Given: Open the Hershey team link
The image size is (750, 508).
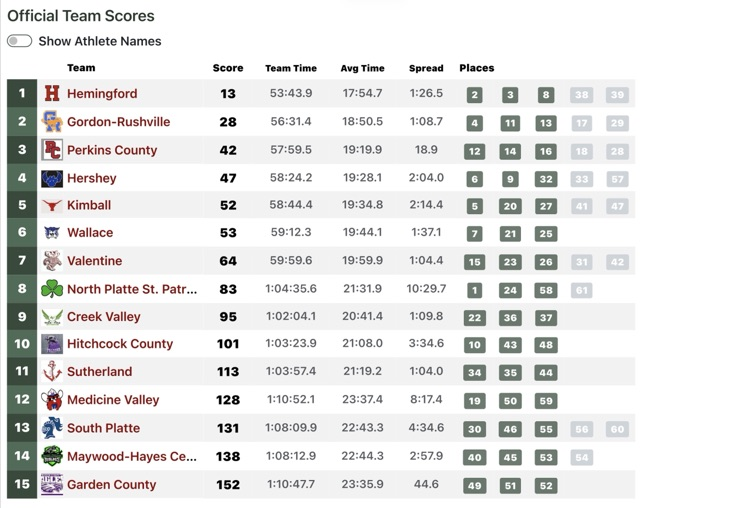Looking at the screenshot, I should [92, 178].
